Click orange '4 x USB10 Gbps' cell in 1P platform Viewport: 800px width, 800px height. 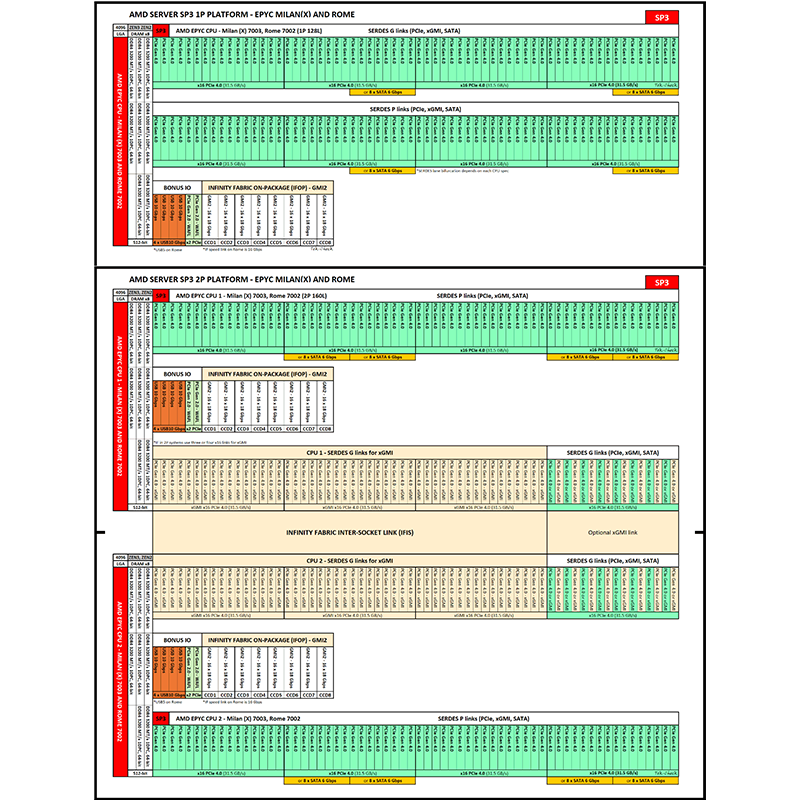(169, 242)
